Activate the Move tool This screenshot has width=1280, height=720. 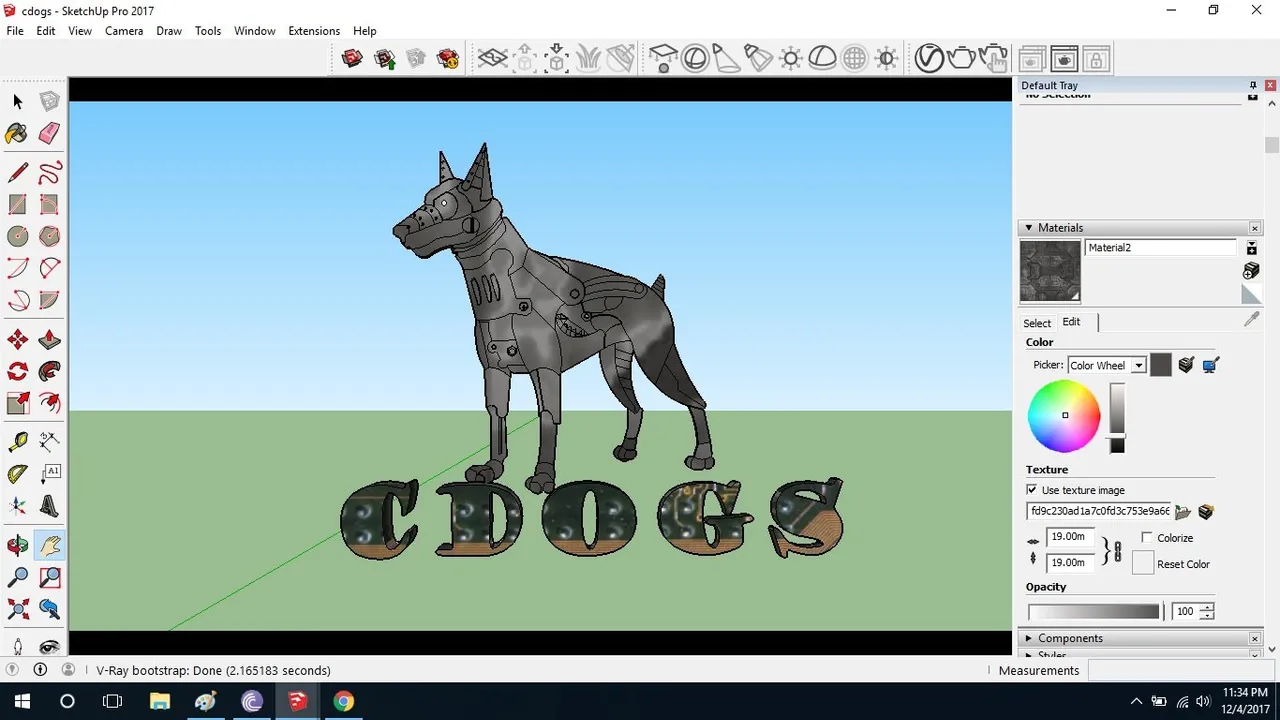(x=17, y=340)
